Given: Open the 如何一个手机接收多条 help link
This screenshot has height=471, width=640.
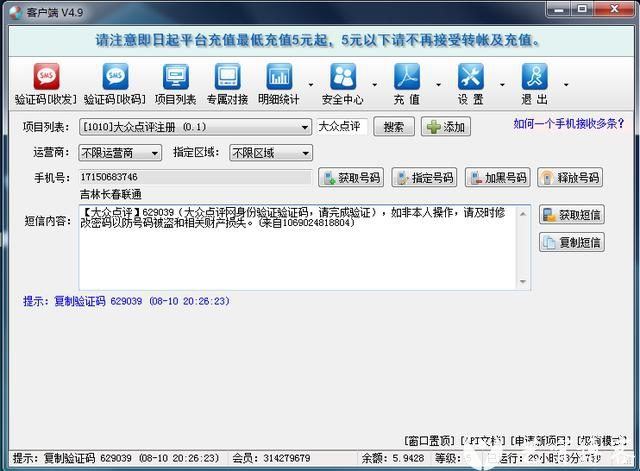Looking at the screenshot, I should tap(569, 124).
